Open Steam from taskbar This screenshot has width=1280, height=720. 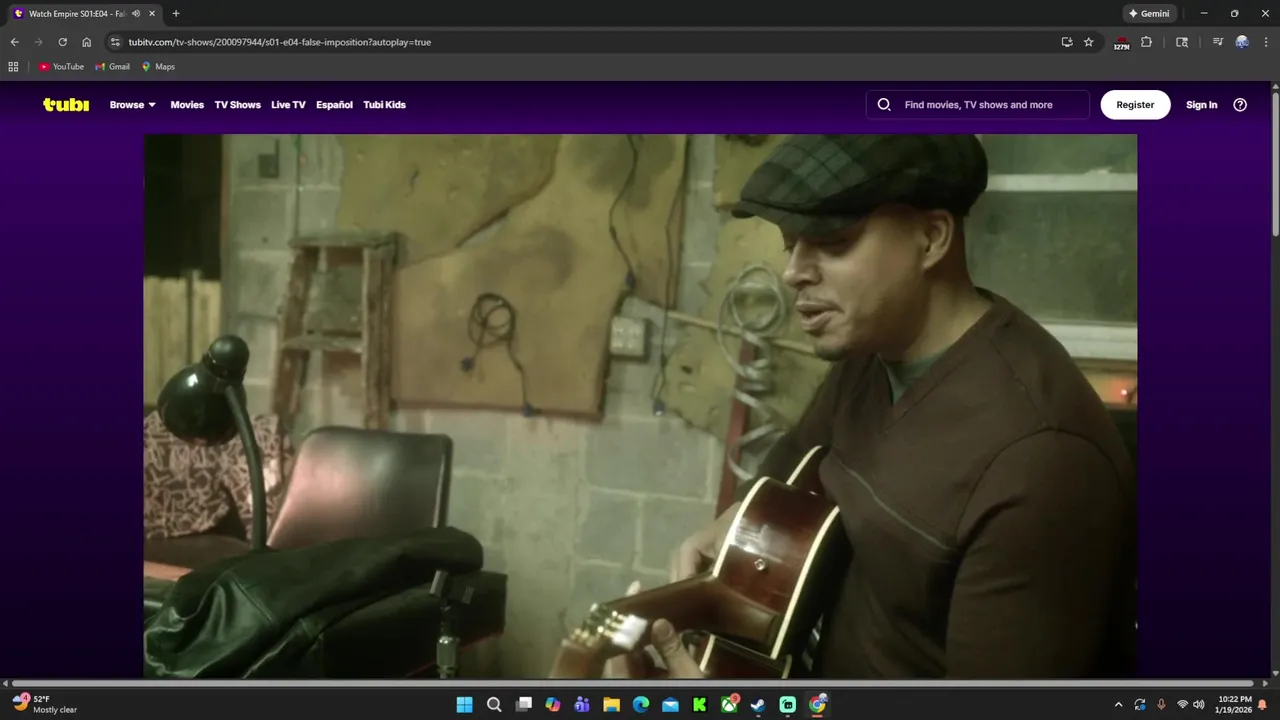tap(758, 705)
